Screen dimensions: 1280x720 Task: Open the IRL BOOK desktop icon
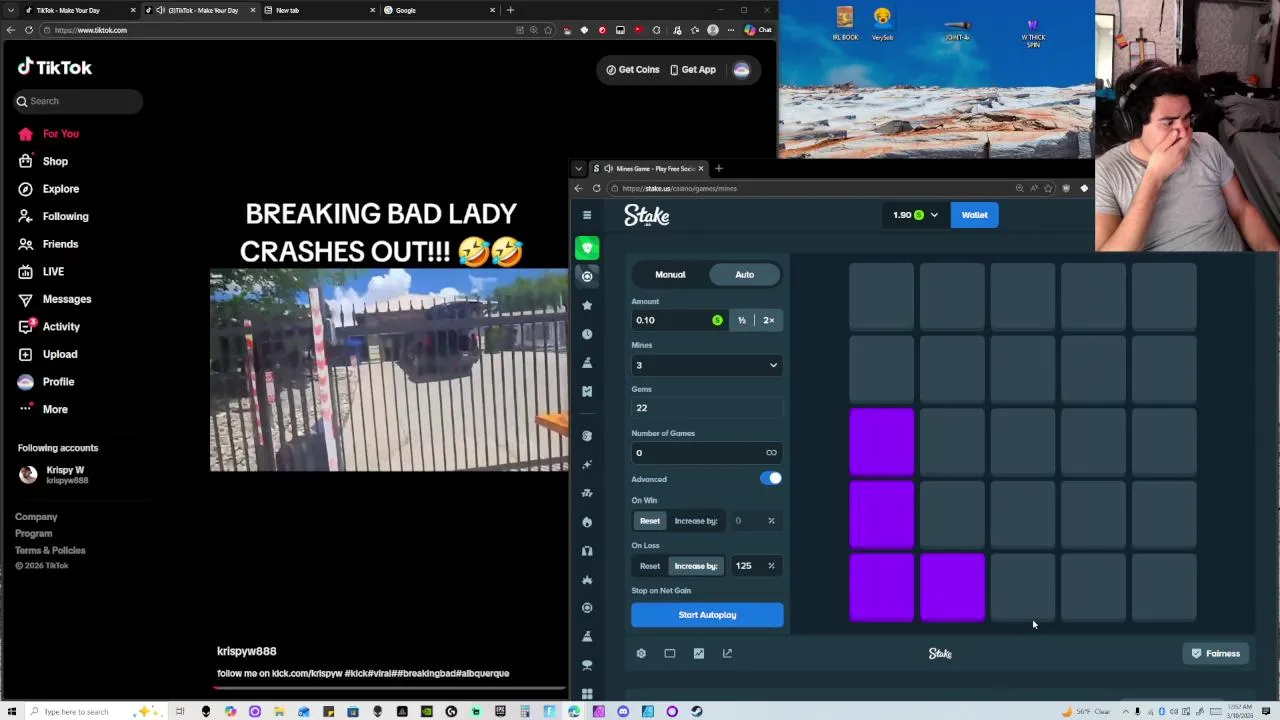pyautogui.click(x=845, y=25)
